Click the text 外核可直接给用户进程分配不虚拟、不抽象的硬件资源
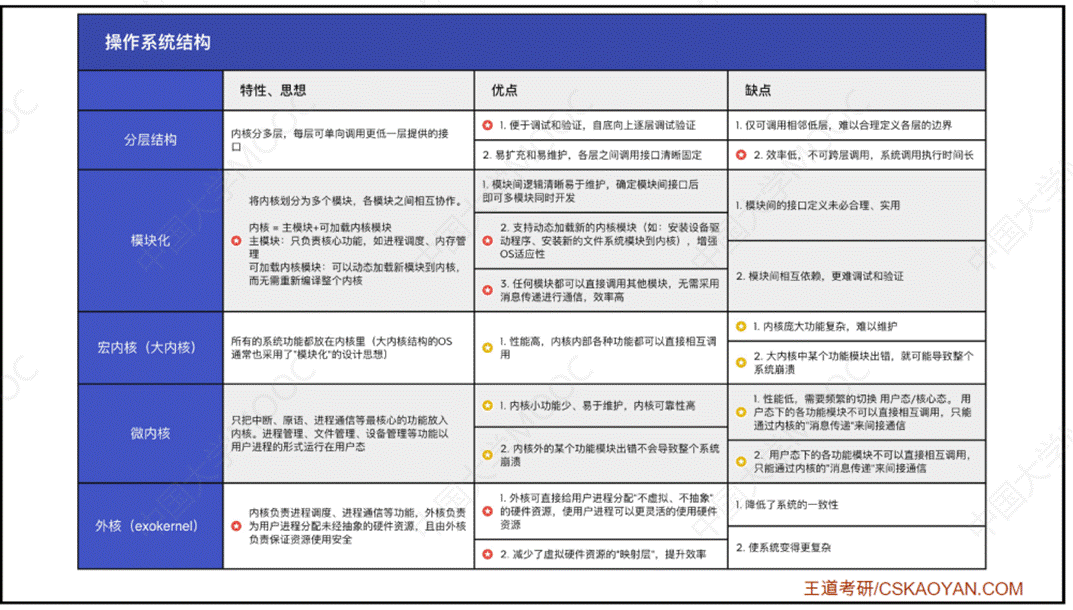 click(x=608, y=511)
